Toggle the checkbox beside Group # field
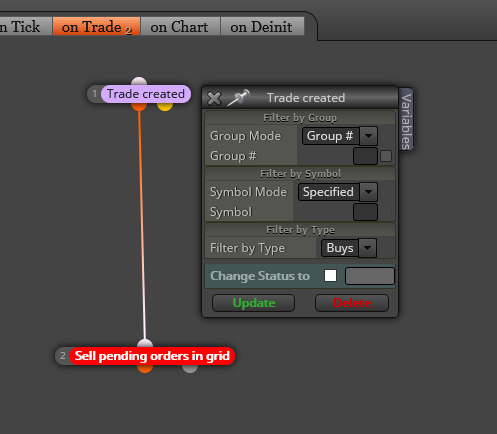Screen dimensions: 497x434 pyautogui.click(x=386, y=156)
